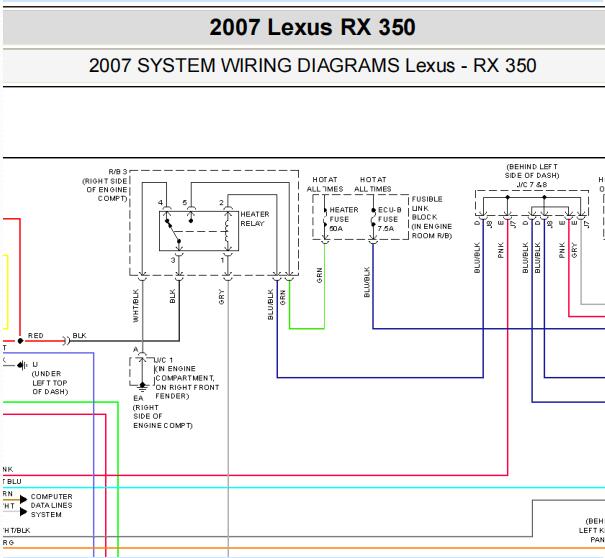The image size is (605, 558).
Task: Click relay terminal number '5'
Action: pos(185,203)
